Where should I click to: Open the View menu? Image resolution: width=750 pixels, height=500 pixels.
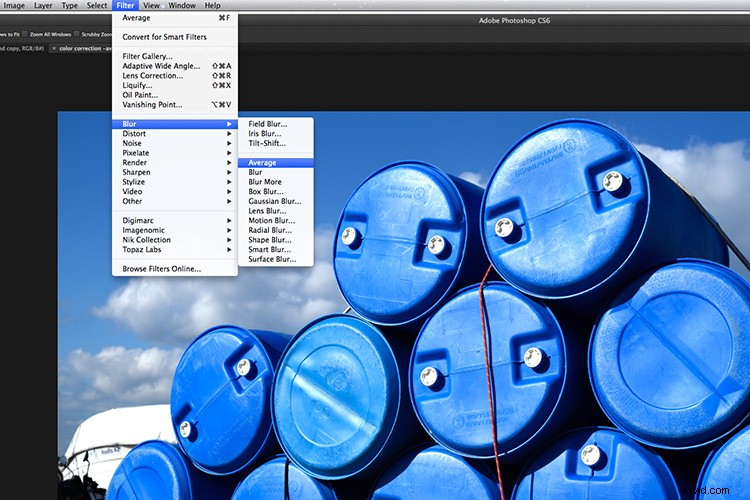click(152, 5)
